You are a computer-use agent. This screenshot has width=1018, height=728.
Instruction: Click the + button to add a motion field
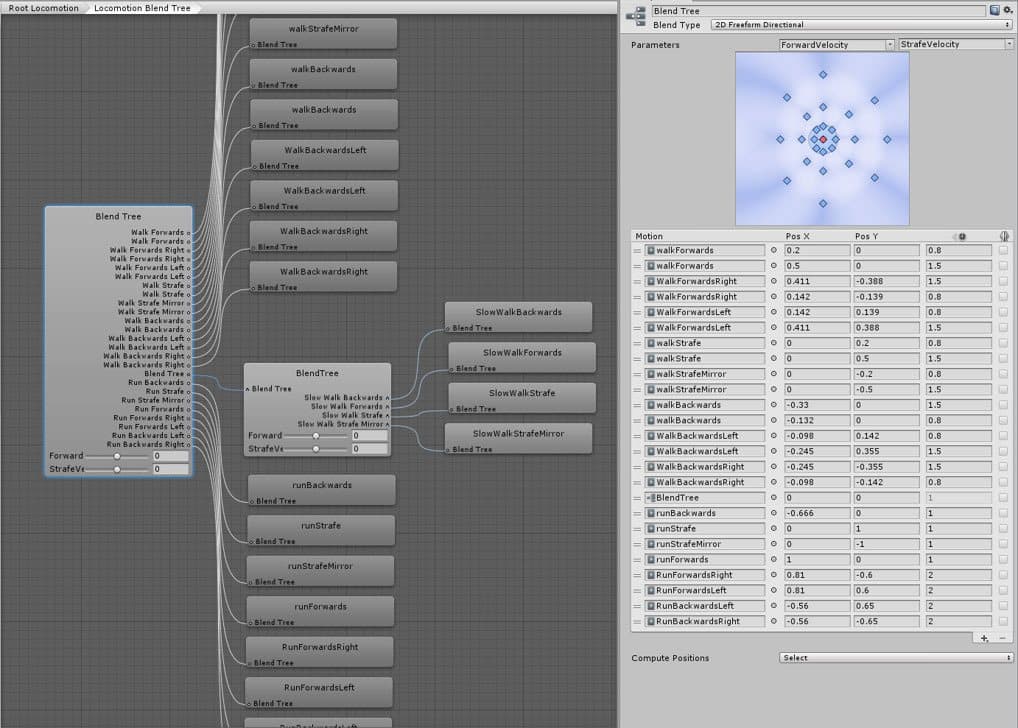pyautogui.click(x=985, y=637)
